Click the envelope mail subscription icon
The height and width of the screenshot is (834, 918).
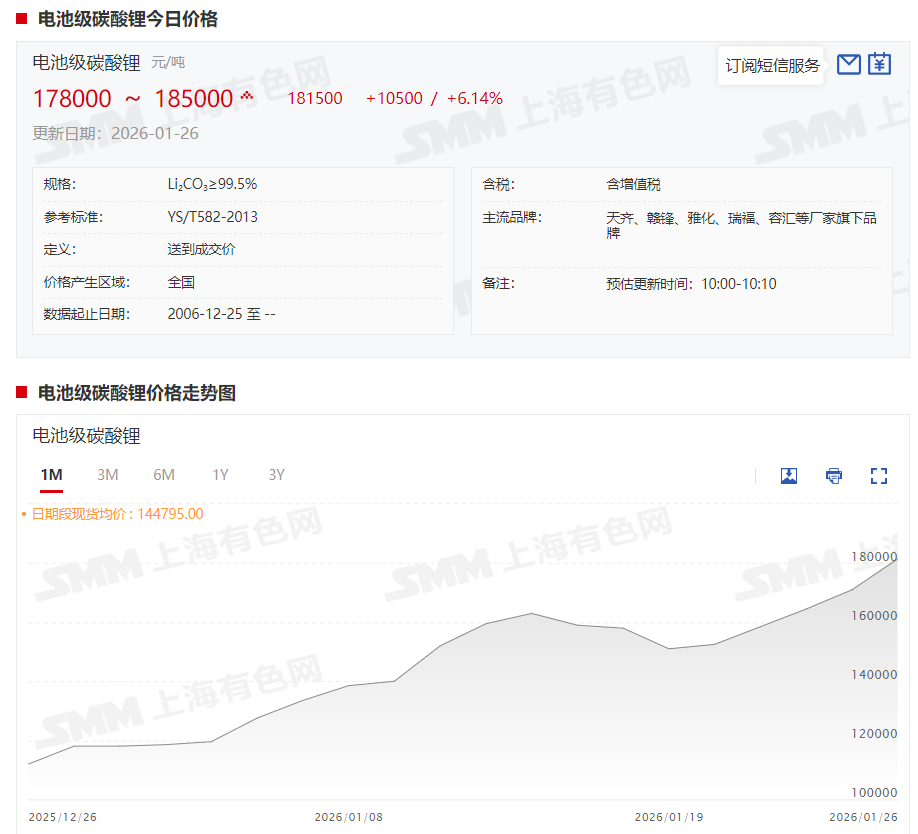(848, 65)
